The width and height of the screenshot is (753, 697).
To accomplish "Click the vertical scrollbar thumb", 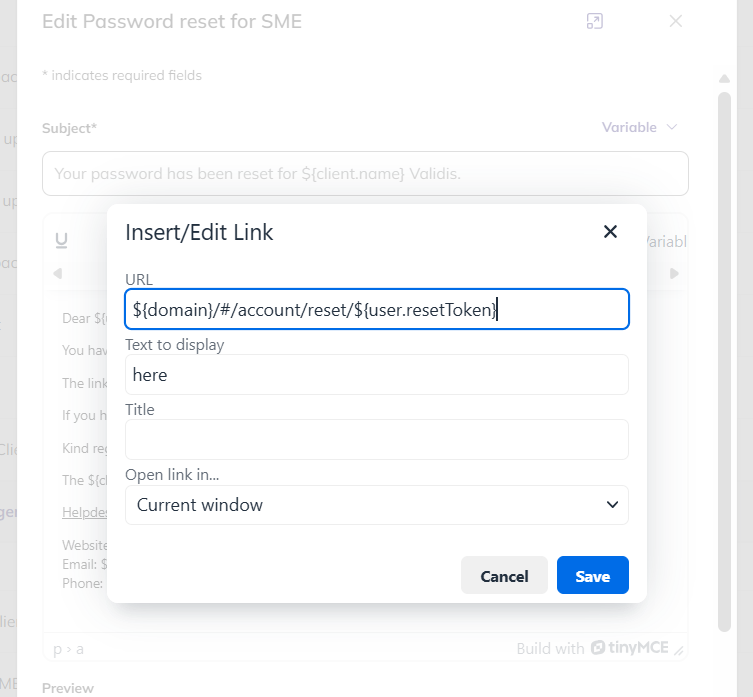I will 724,361.
